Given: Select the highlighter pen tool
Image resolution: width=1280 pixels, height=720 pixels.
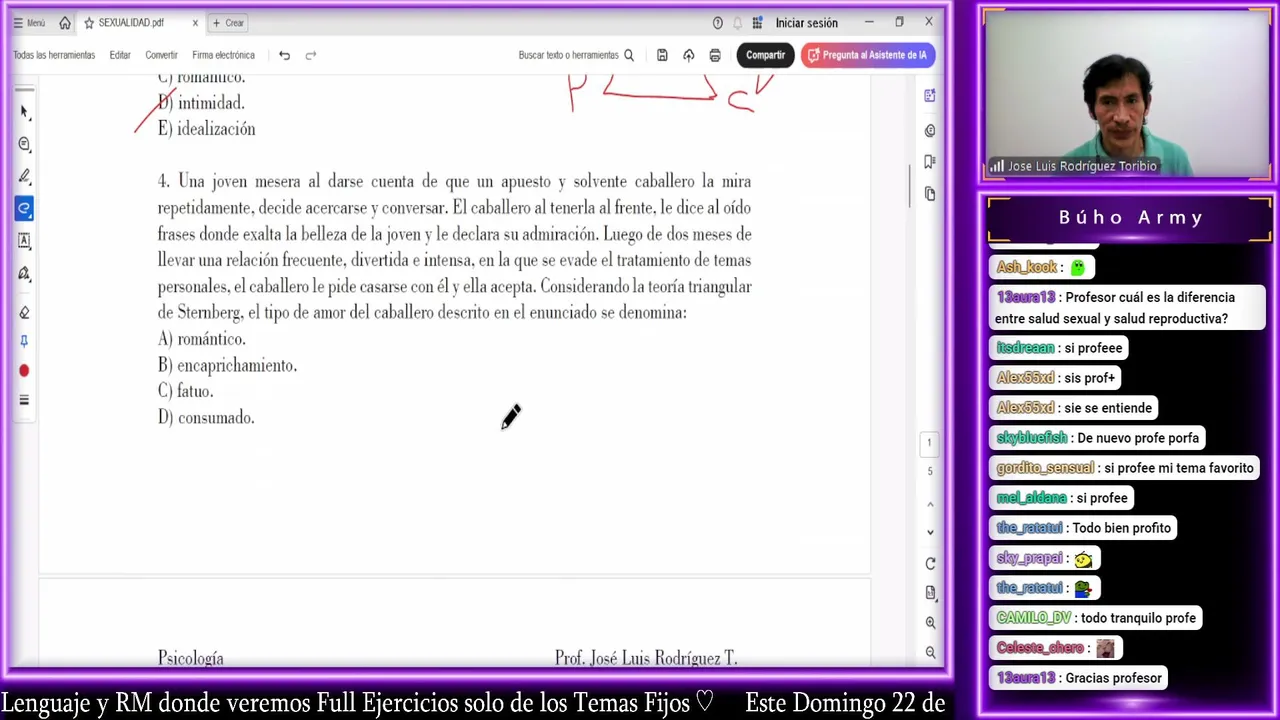Looking at the screenshot, I should [x=24, y=176].
